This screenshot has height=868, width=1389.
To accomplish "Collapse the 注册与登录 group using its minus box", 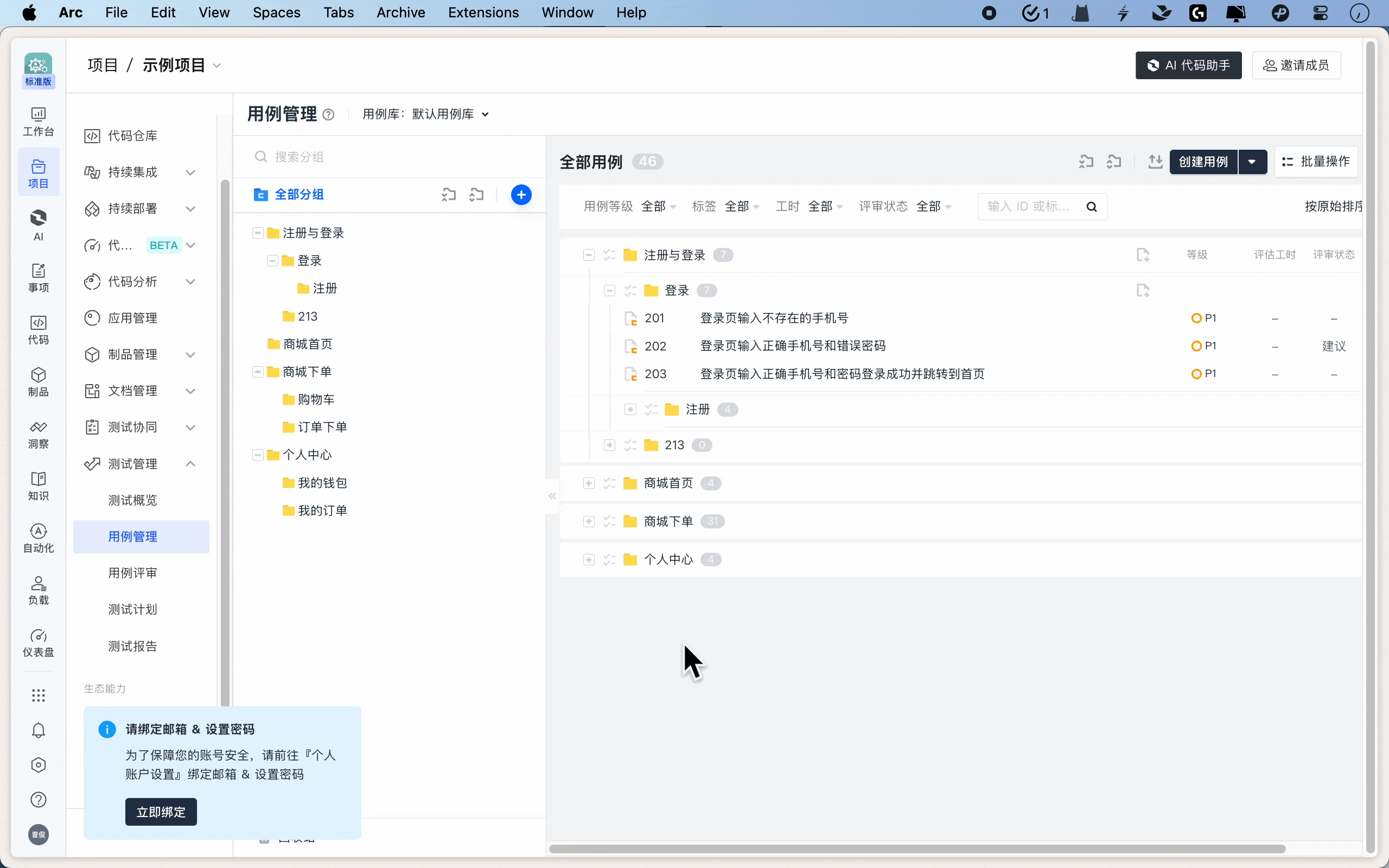I will [x=588, y=255].
